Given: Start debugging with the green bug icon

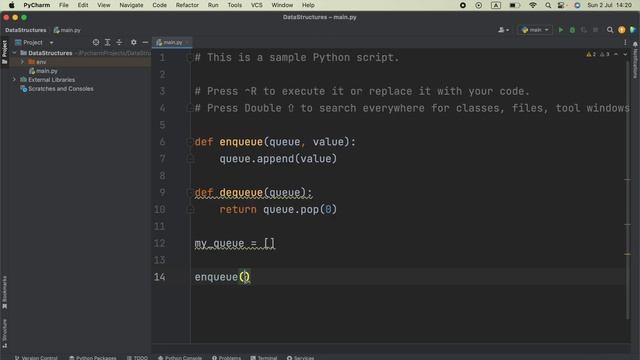Looking at the screenshot, I should point(572,30).
